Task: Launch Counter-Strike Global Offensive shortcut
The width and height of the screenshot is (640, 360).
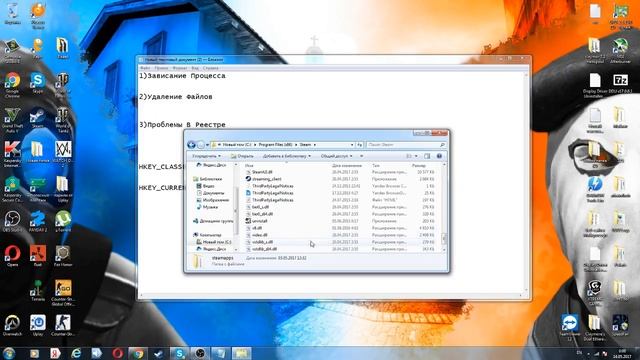Action: tap(63, 293)
